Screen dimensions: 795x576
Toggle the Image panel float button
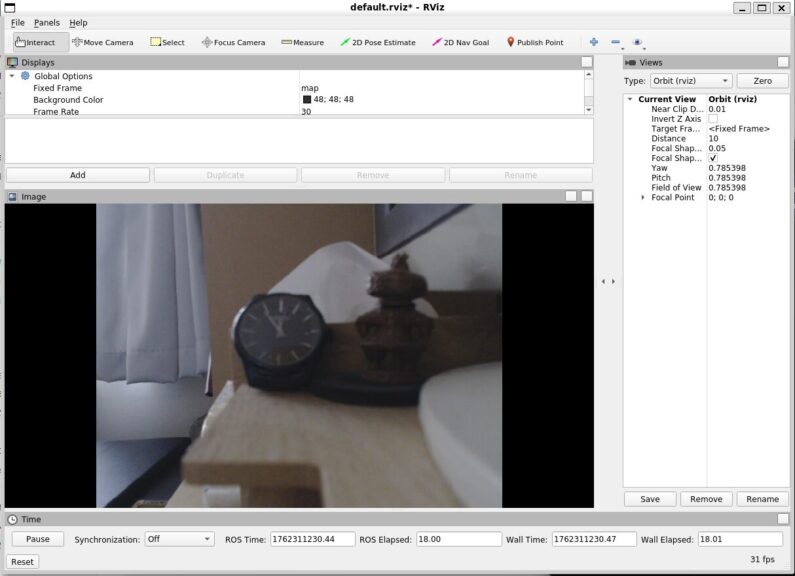[x=570, y=196]
